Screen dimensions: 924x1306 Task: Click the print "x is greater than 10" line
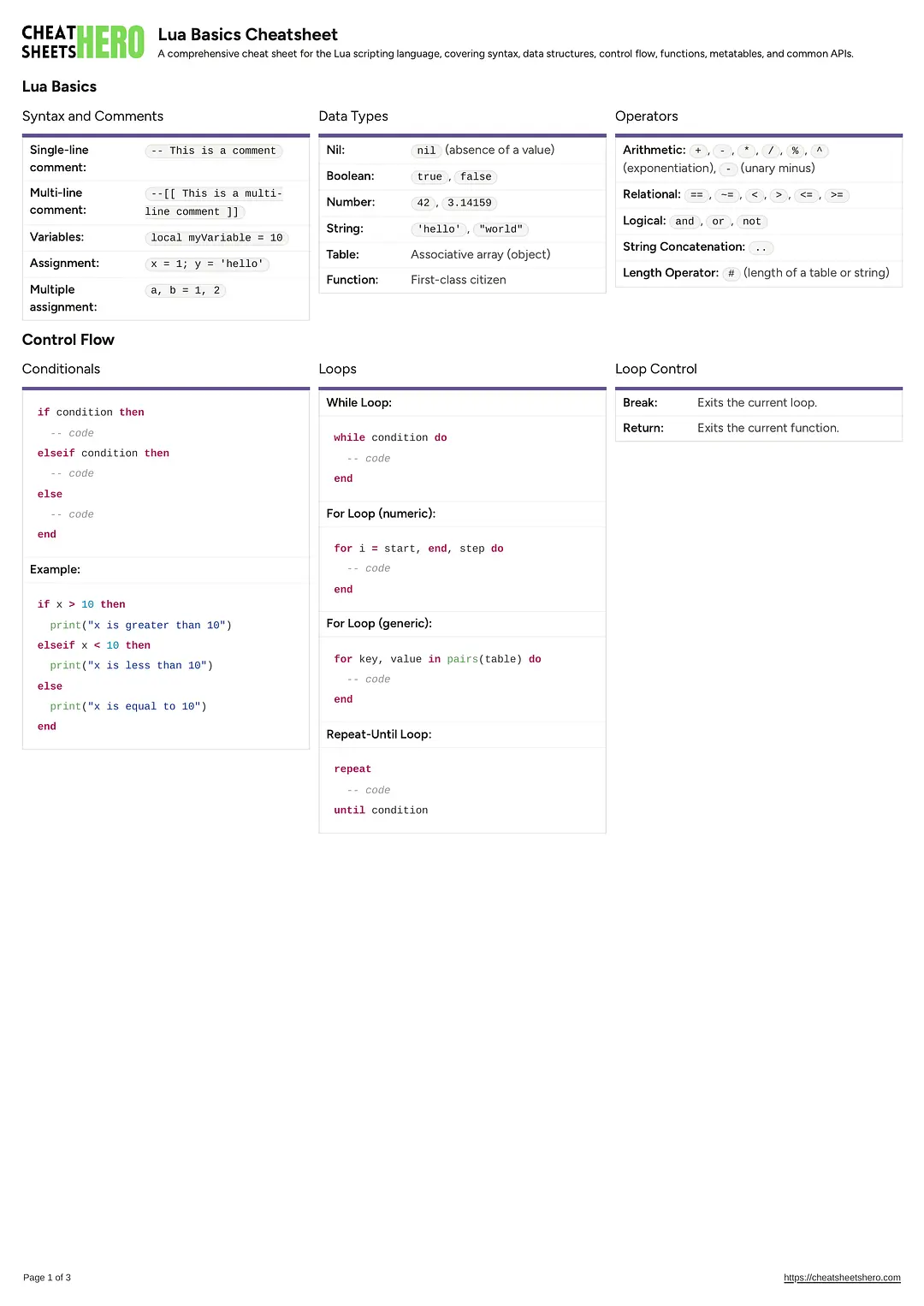point(141,626)
